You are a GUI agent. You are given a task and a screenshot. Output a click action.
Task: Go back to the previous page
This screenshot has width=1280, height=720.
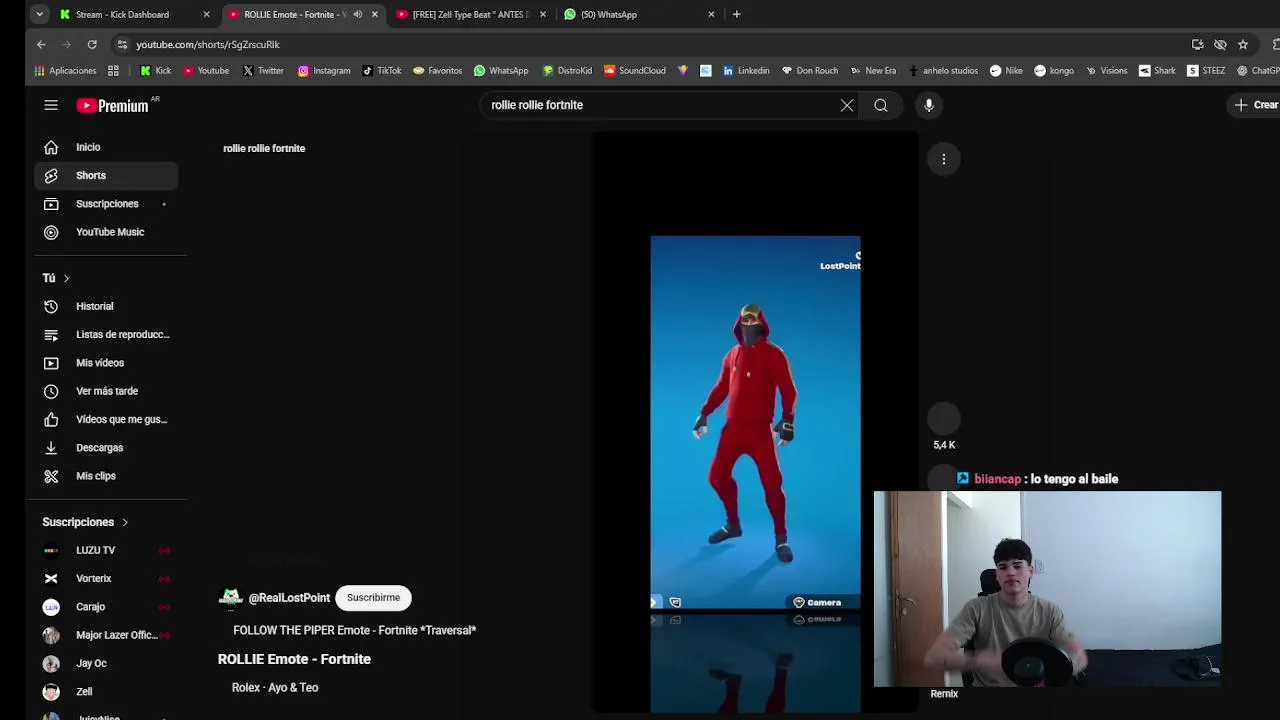tap(41, 44)
